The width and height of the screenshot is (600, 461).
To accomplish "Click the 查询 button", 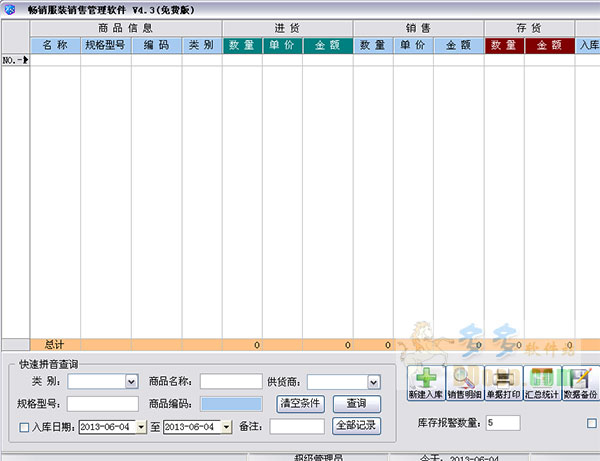I will [357, 404].
